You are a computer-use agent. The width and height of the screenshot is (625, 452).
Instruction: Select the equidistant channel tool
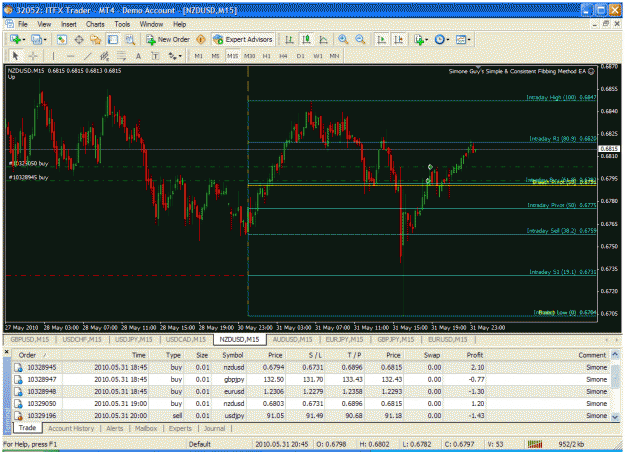[104, 56]
